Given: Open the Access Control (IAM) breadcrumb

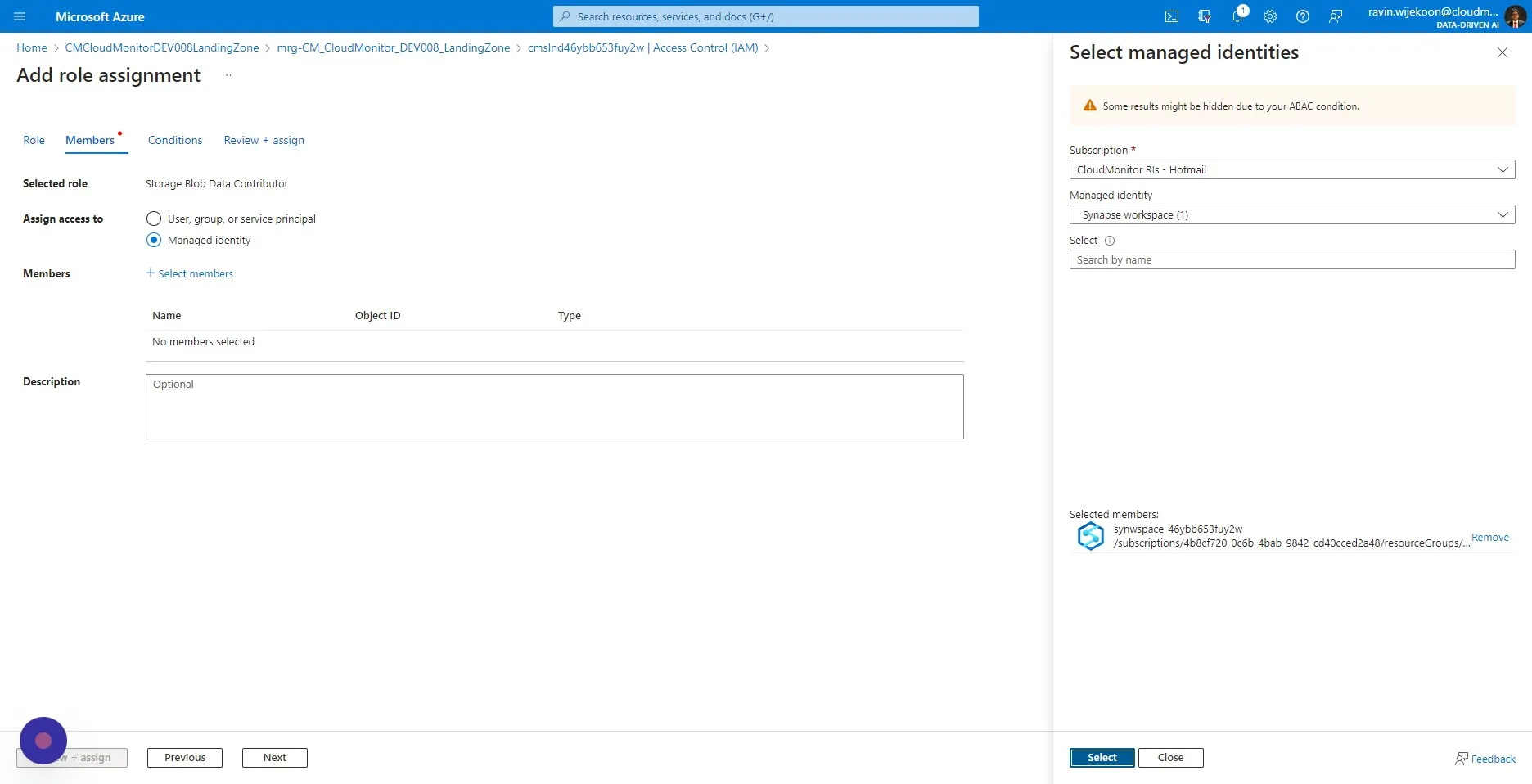Looking at the screenshot, I should click(x=643, y=47).
